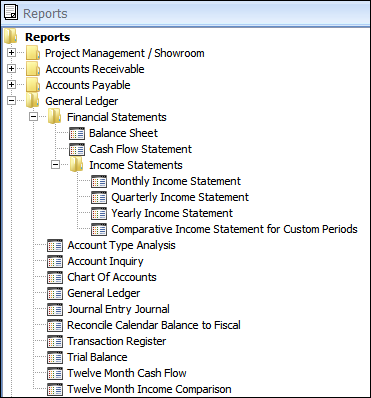Open the Trial Balance report
Screen dimensions: 371x398
(97, 357)
